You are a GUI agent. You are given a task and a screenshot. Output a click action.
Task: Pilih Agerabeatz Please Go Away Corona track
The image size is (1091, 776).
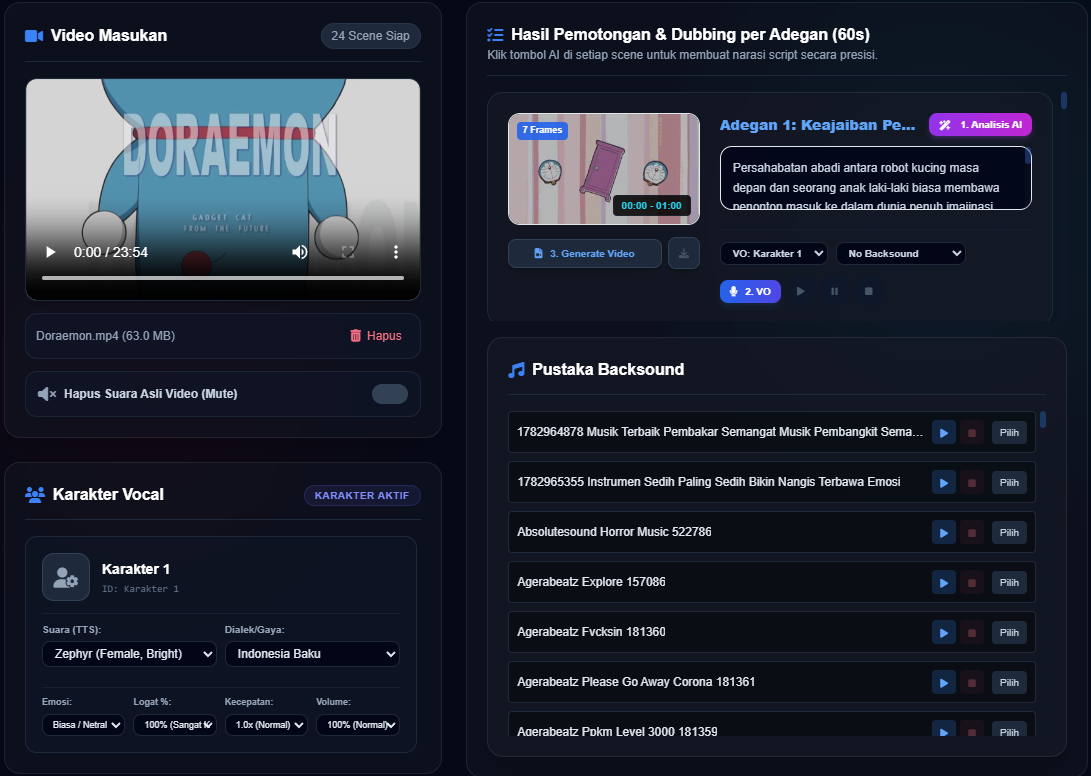[1009, 683]
